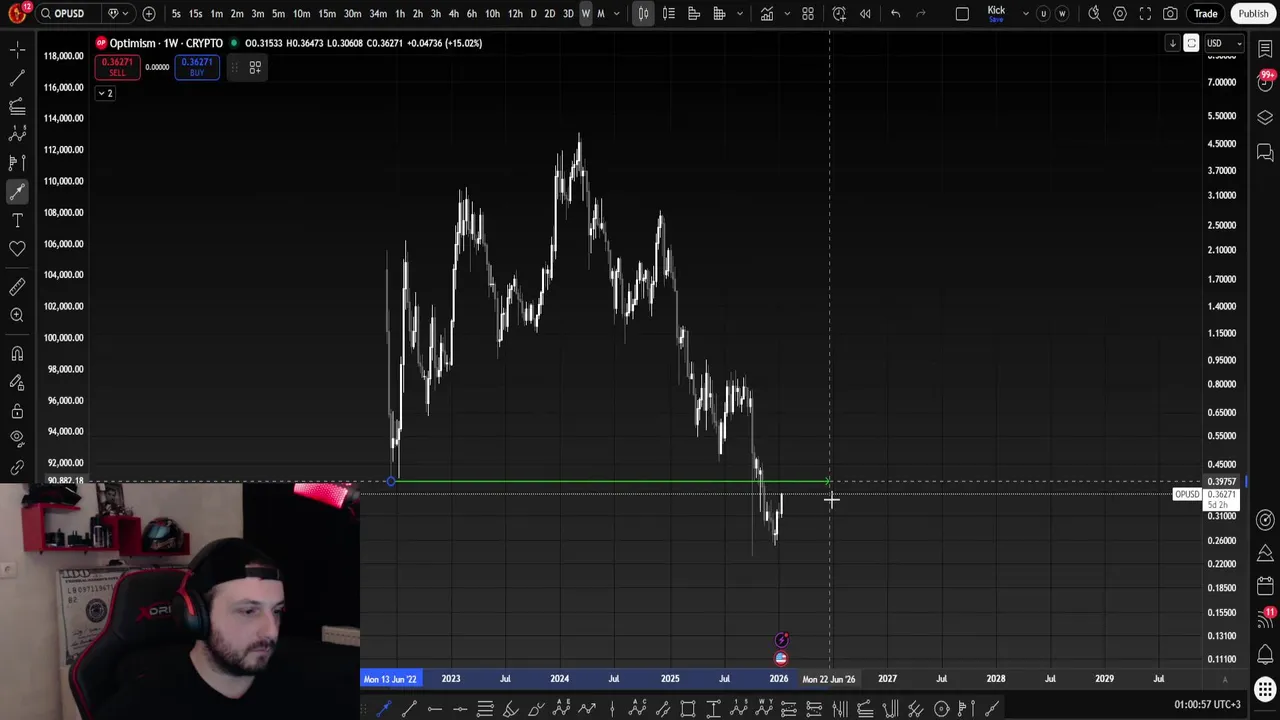This screenshot has height=720, width=1280.
Task: Open the alerts panel with 99+ badge
Action: [x=1265, y=82]
